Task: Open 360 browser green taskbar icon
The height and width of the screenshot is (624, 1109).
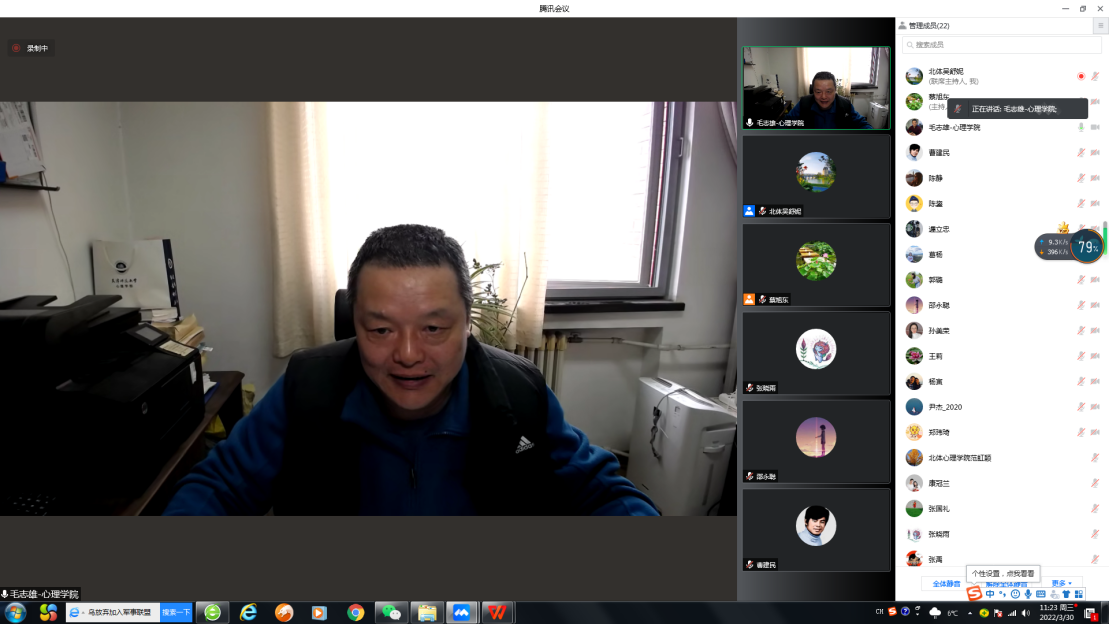Action: point(212,613)
